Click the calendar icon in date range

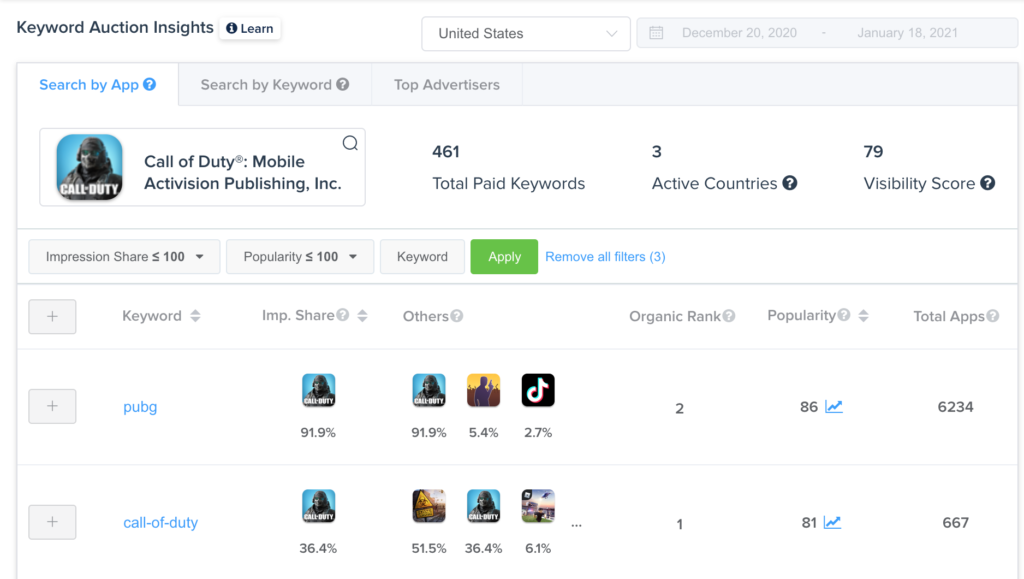(x=657, y=33)
